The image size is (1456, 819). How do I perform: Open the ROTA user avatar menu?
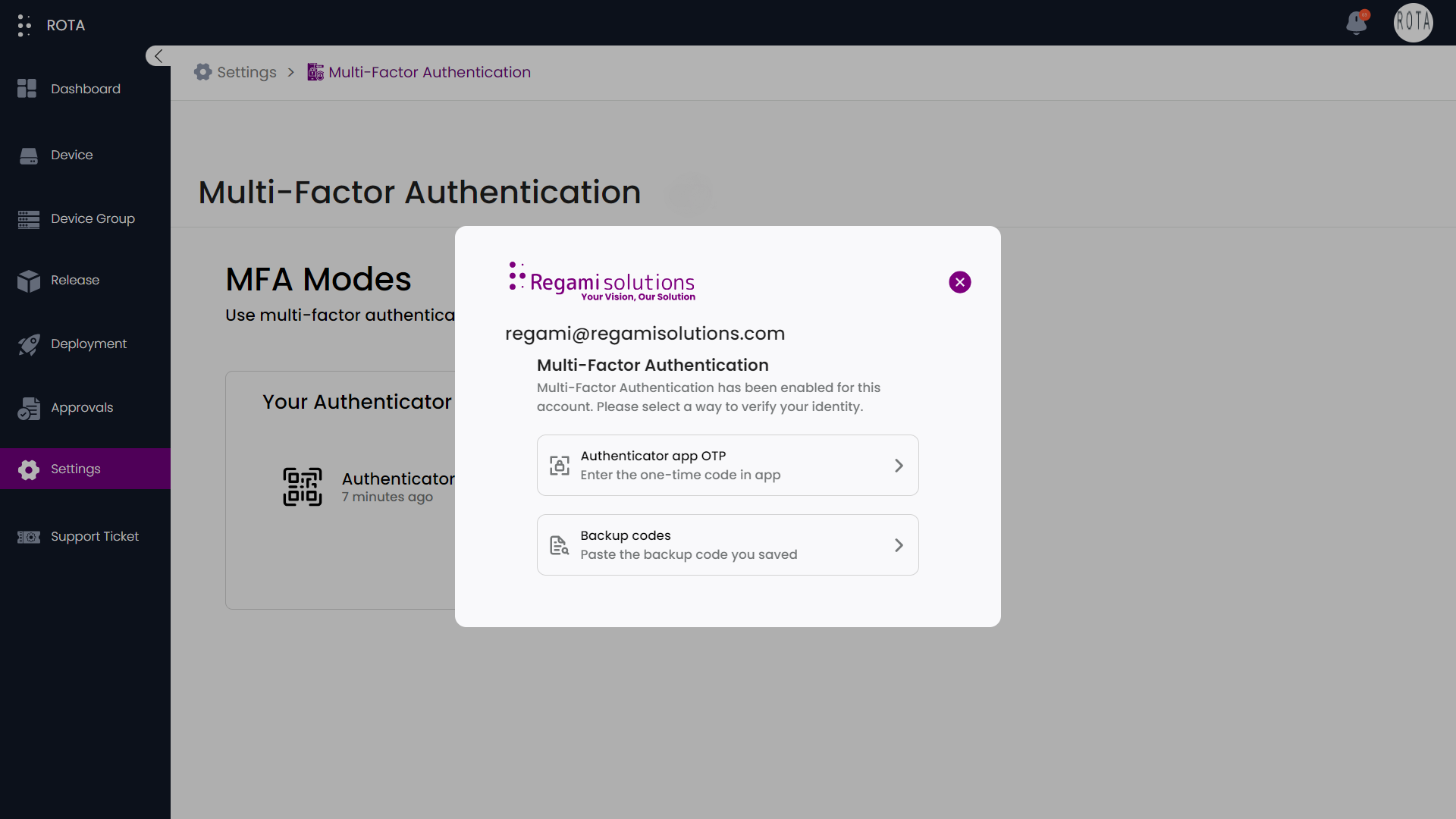point(1413,23)
